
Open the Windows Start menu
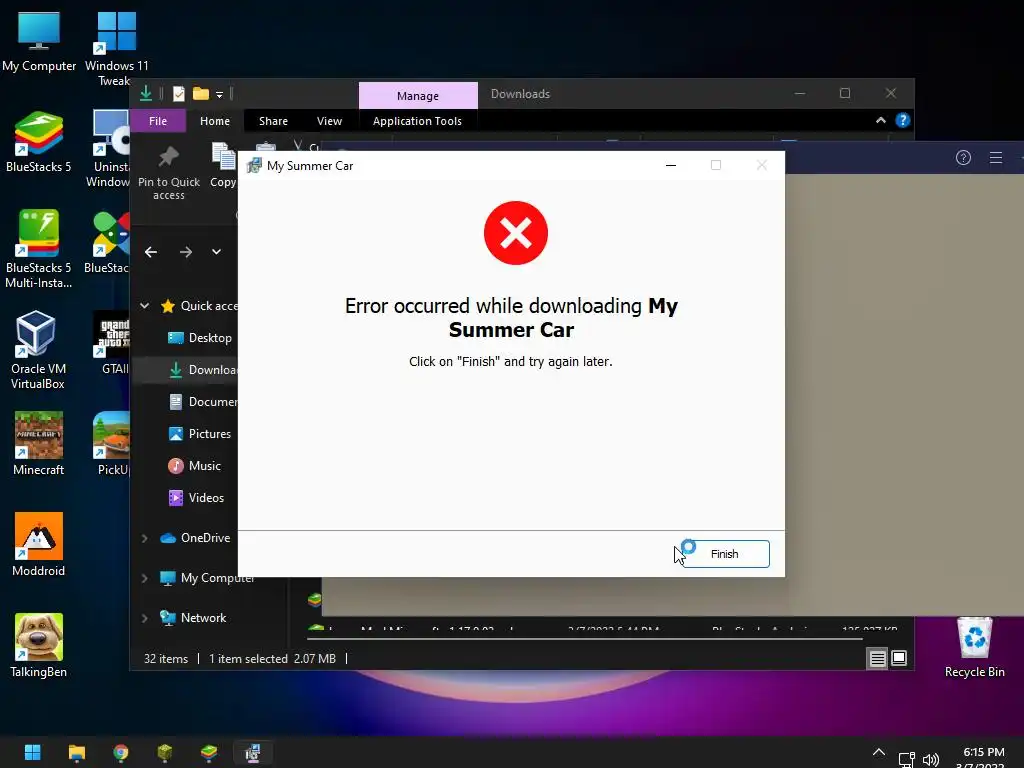(33, 752)
